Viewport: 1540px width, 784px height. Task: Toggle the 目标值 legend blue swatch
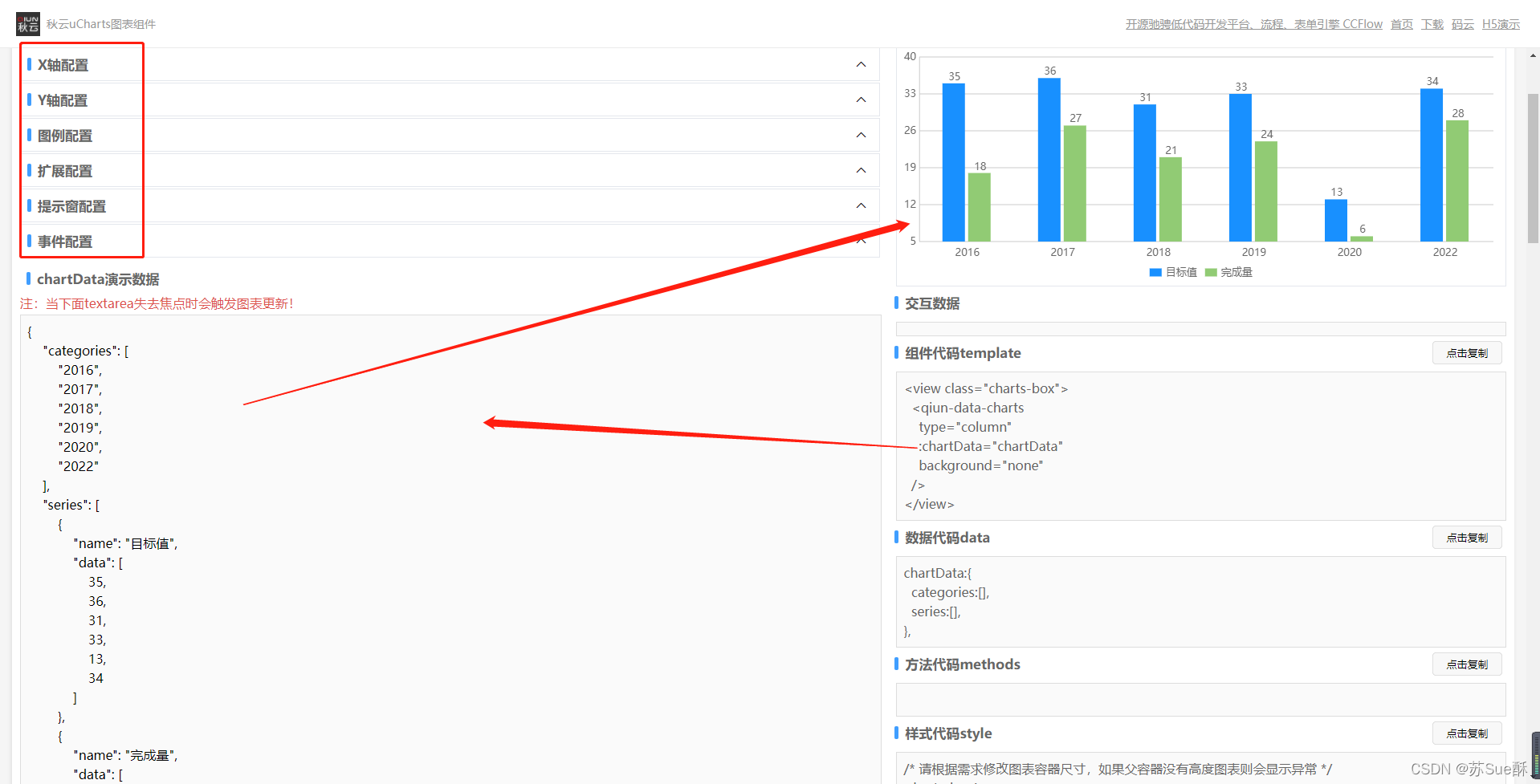pos(1155,273)
